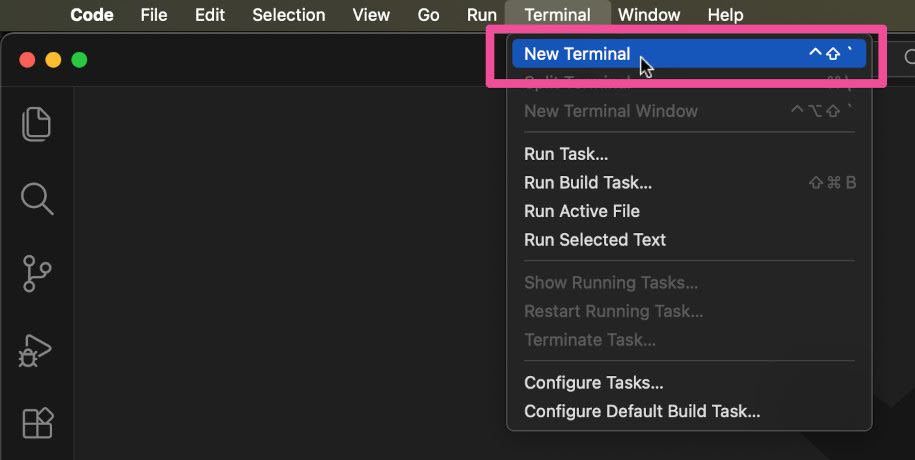Click the yellow minimize traffic light

pyautogui.click(x=53, y=60)
